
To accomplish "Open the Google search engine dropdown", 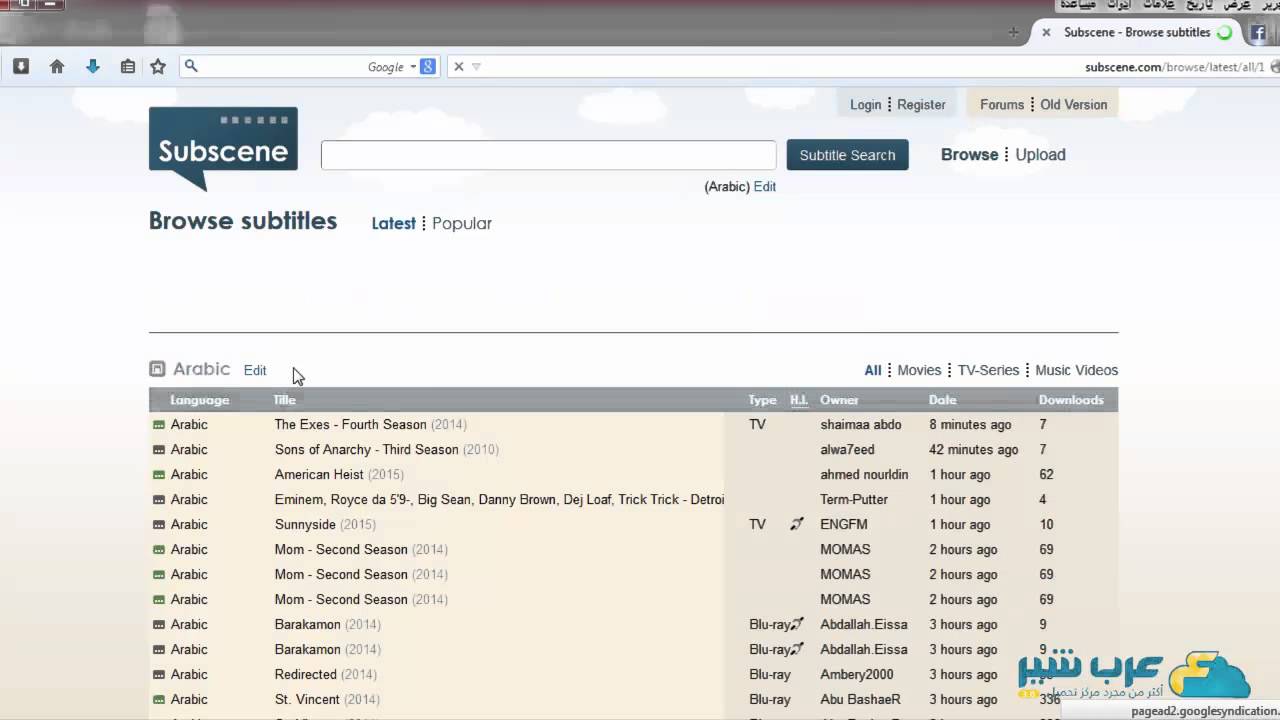I will click(x=413, y=67).
